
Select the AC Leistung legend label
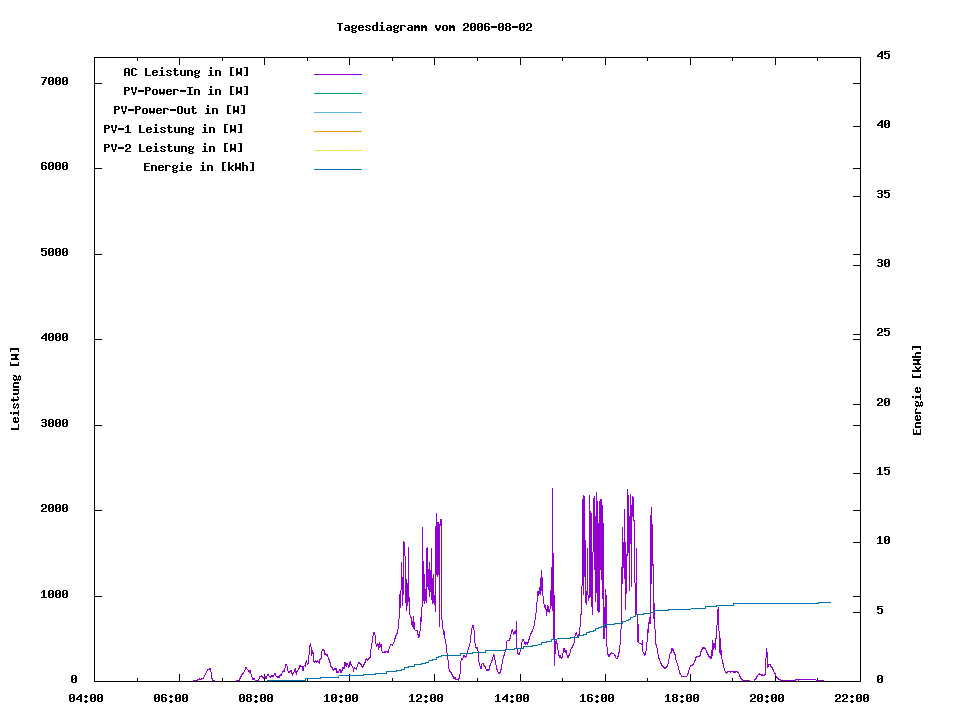click(186, 72)
